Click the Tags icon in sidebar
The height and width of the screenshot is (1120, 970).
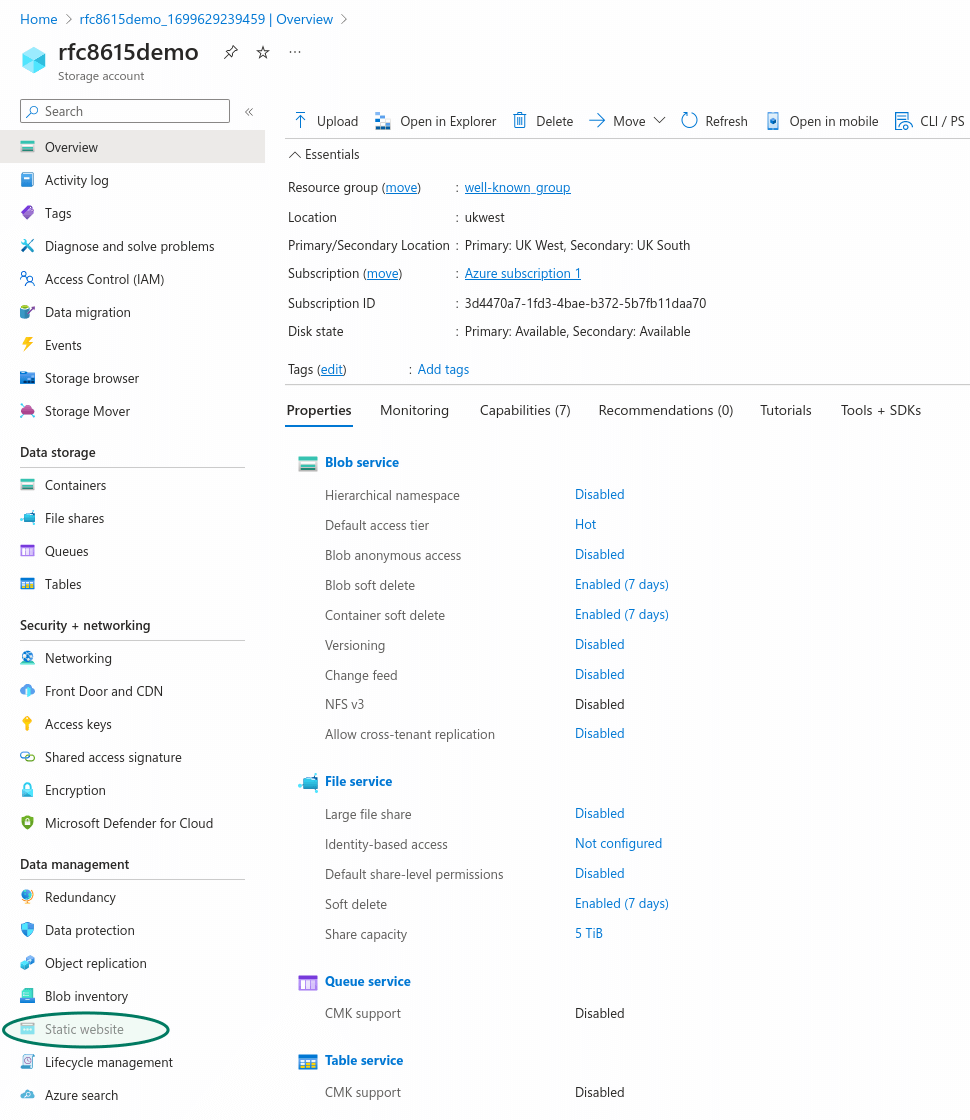point(28,213)
